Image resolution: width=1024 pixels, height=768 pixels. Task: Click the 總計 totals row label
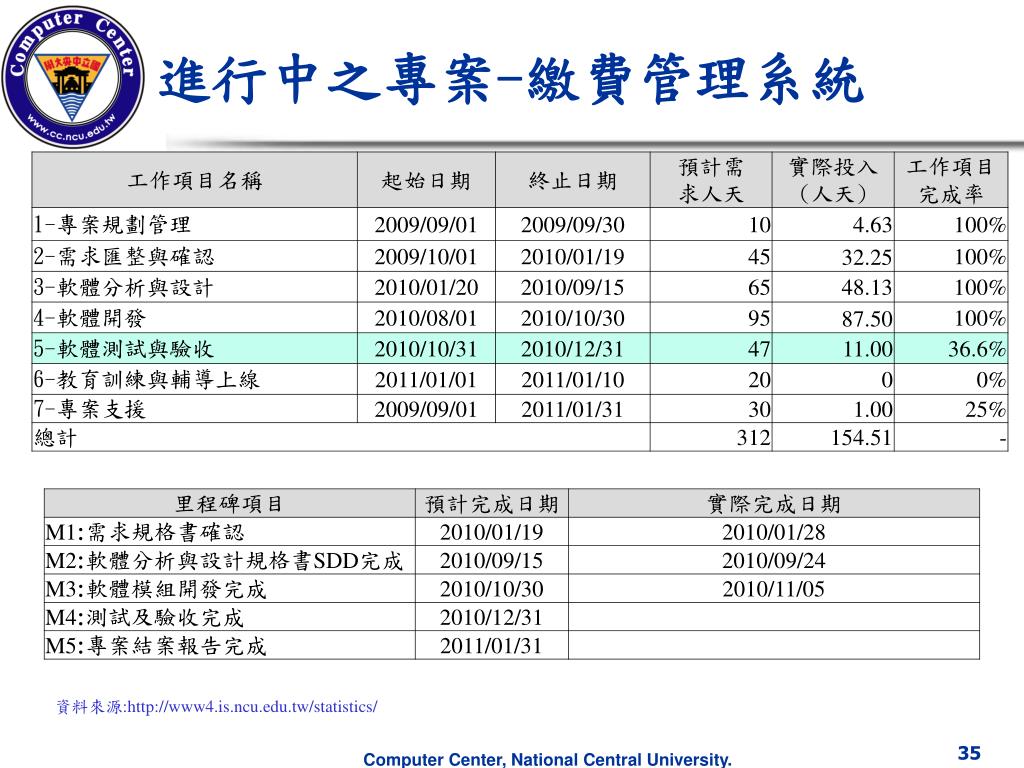tap(56, 438)
